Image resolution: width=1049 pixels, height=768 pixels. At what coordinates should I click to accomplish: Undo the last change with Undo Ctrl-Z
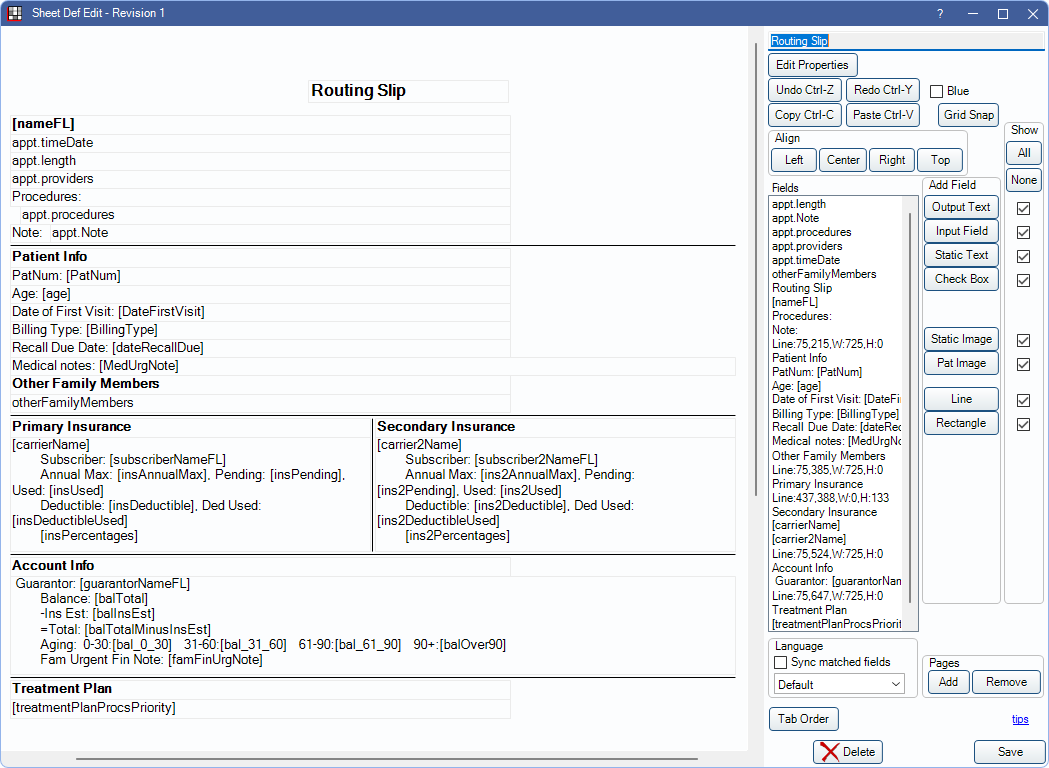pos(804,89)
